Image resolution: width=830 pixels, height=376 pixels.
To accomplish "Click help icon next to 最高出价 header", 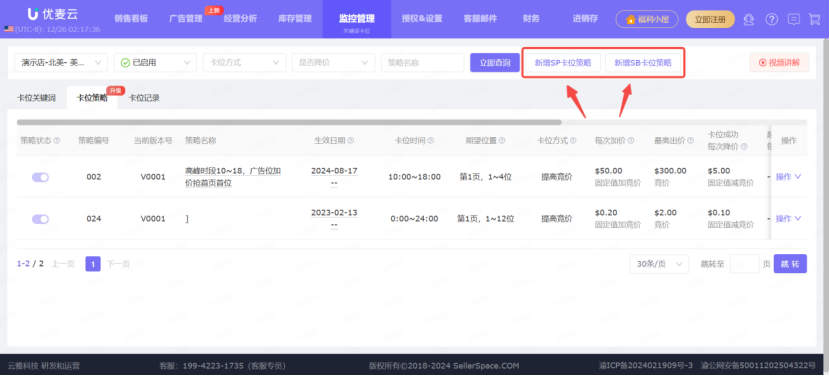I will (691, 141).
